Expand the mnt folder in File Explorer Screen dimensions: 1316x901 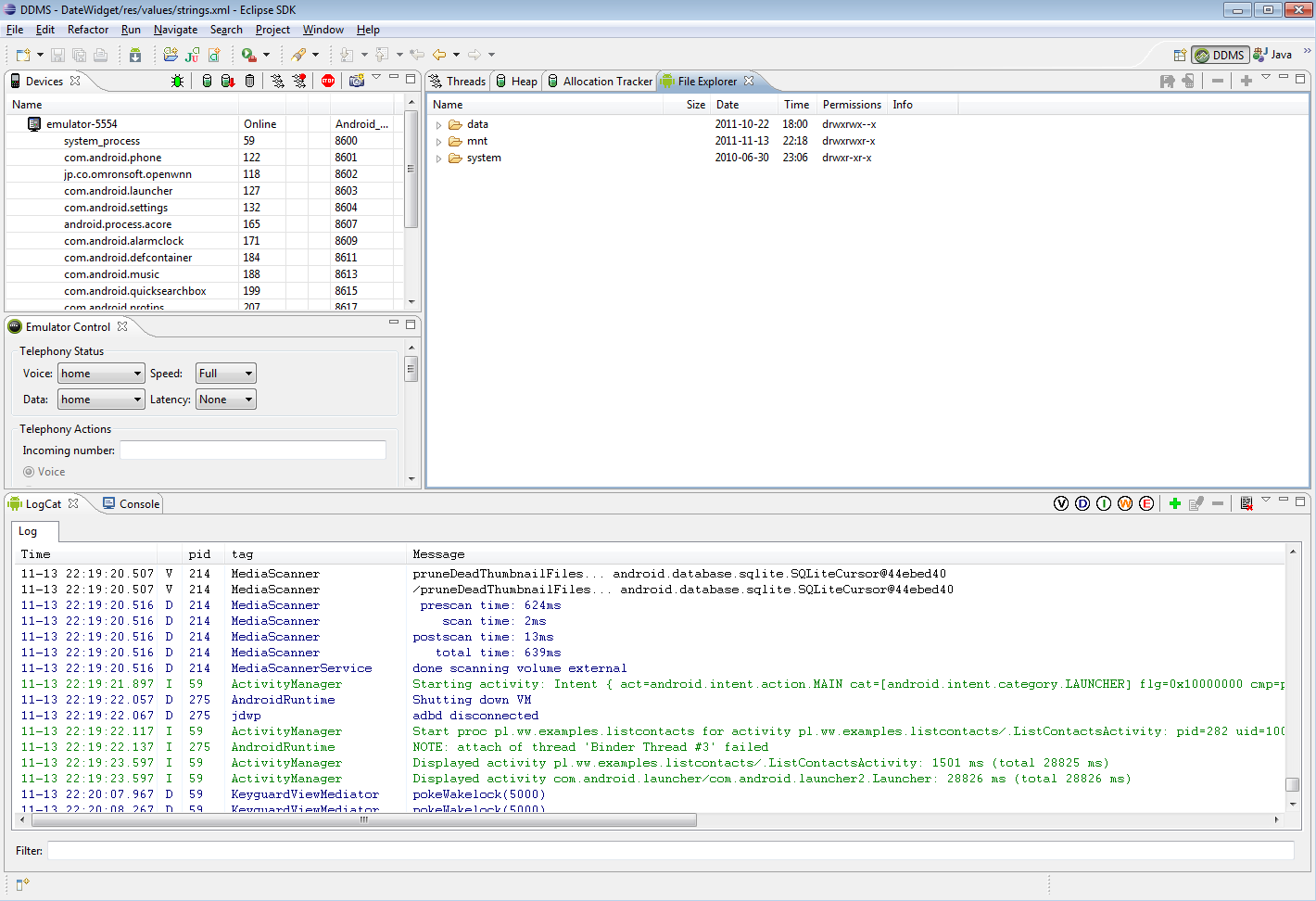tap(439, 141)
